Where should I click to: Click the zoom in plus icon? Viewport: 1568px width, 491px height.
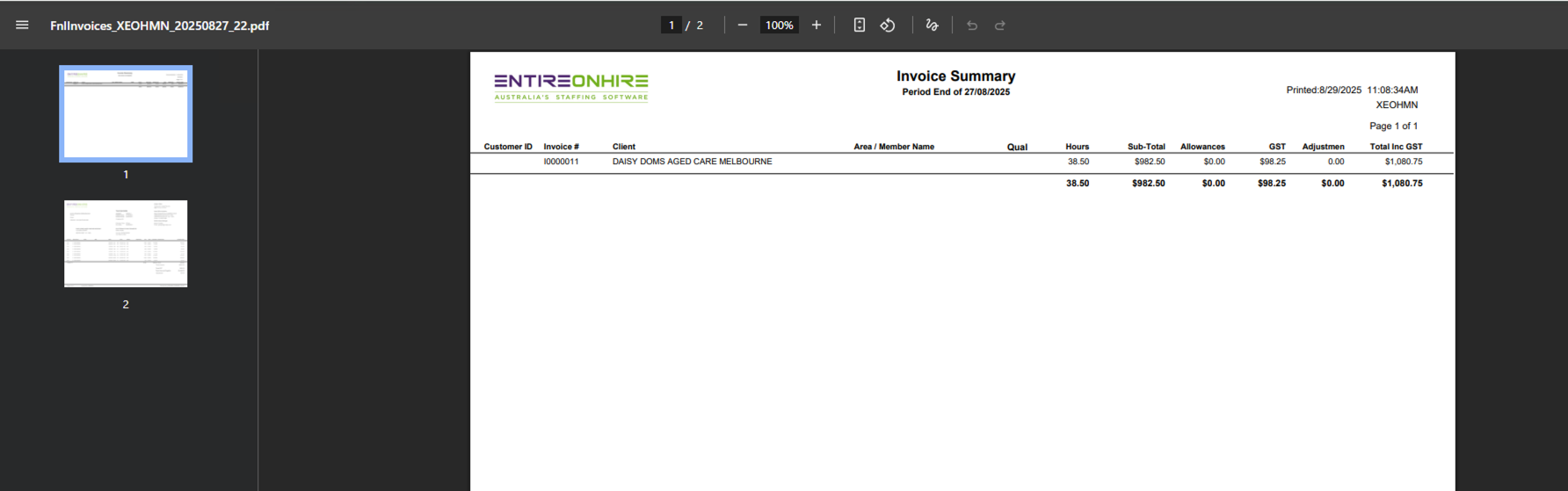[816, 25]
